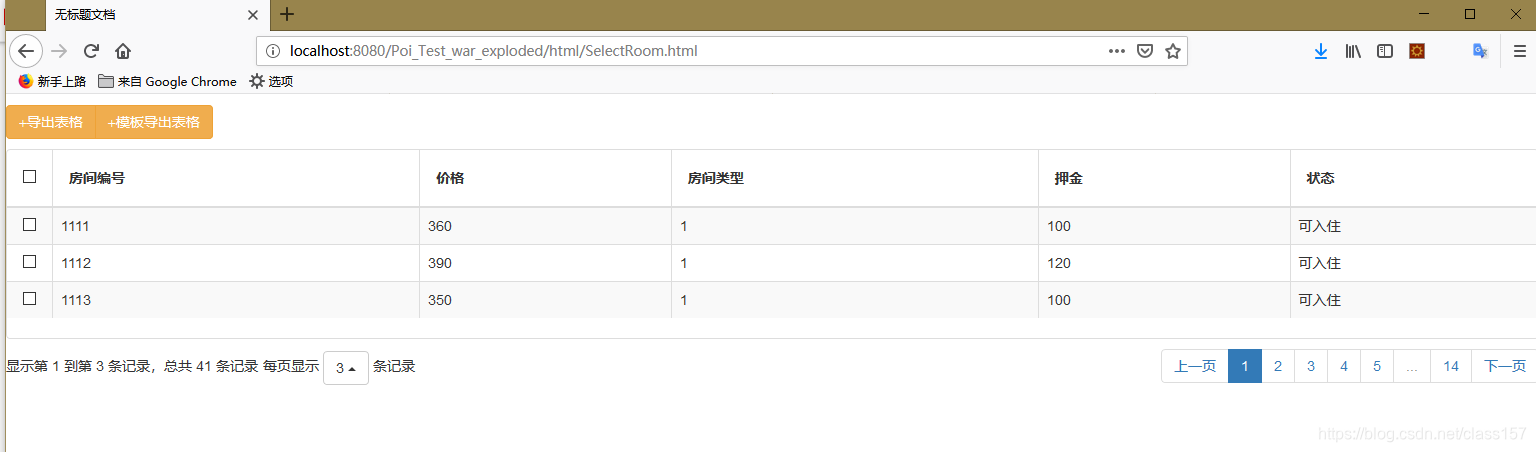This screenshot has height=452, width=1536.
Task: Check the checkbox for room 1111
Action: click(29, 225)
